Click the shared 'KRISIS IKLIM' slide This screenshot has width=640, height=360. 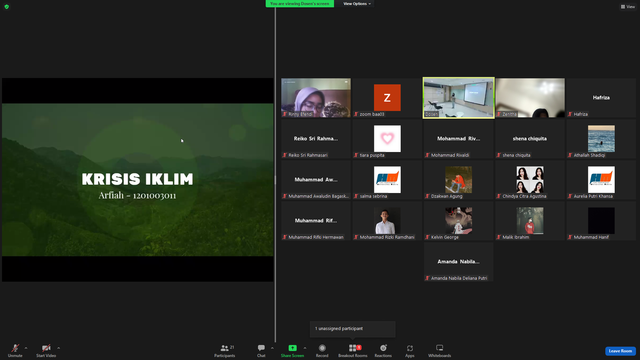click(x=138, y=180)
